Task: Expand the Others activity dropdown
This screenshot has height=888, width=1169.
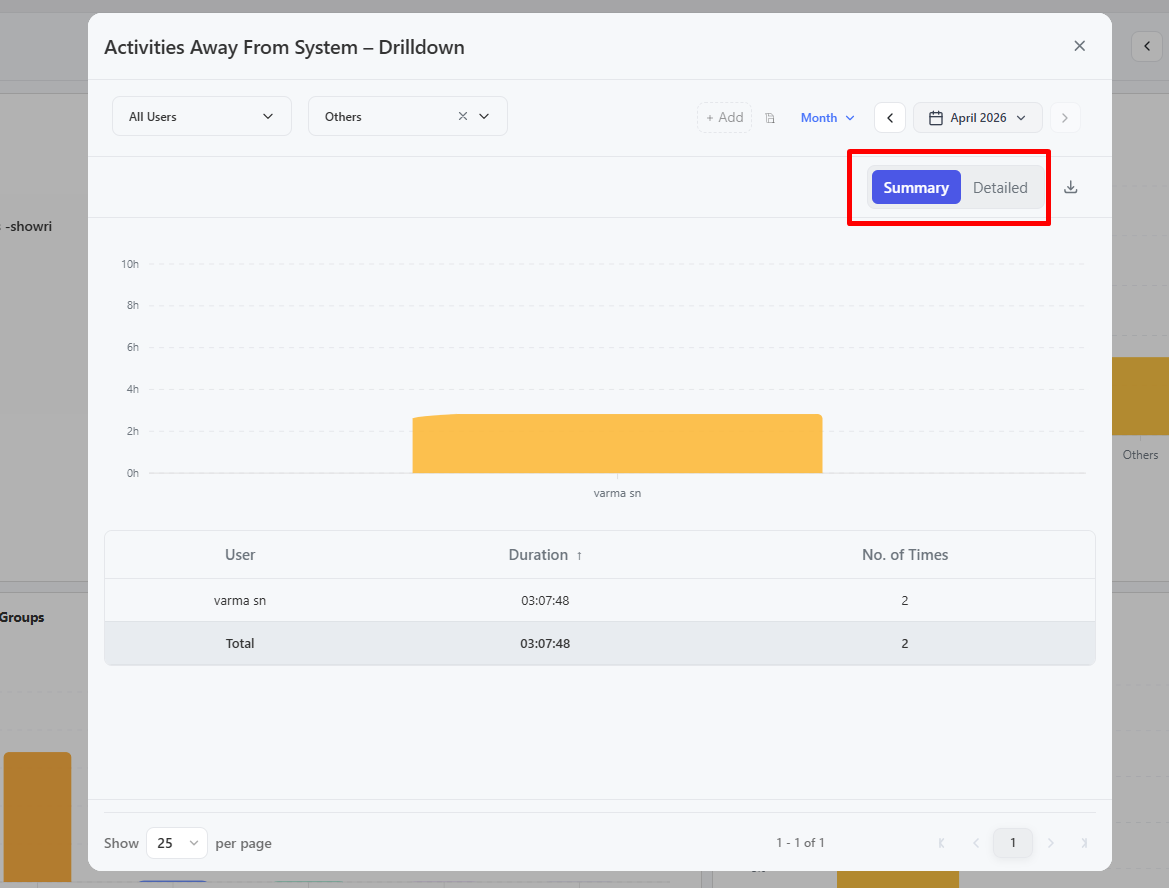Action: click(484, 116)
